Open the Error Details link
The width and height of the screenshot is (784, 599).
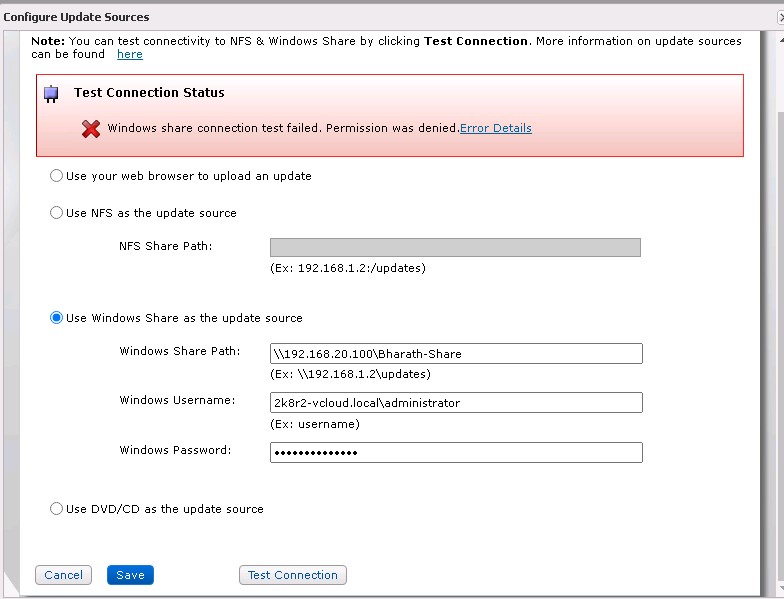pyautogui.click(x=495, y=128)
